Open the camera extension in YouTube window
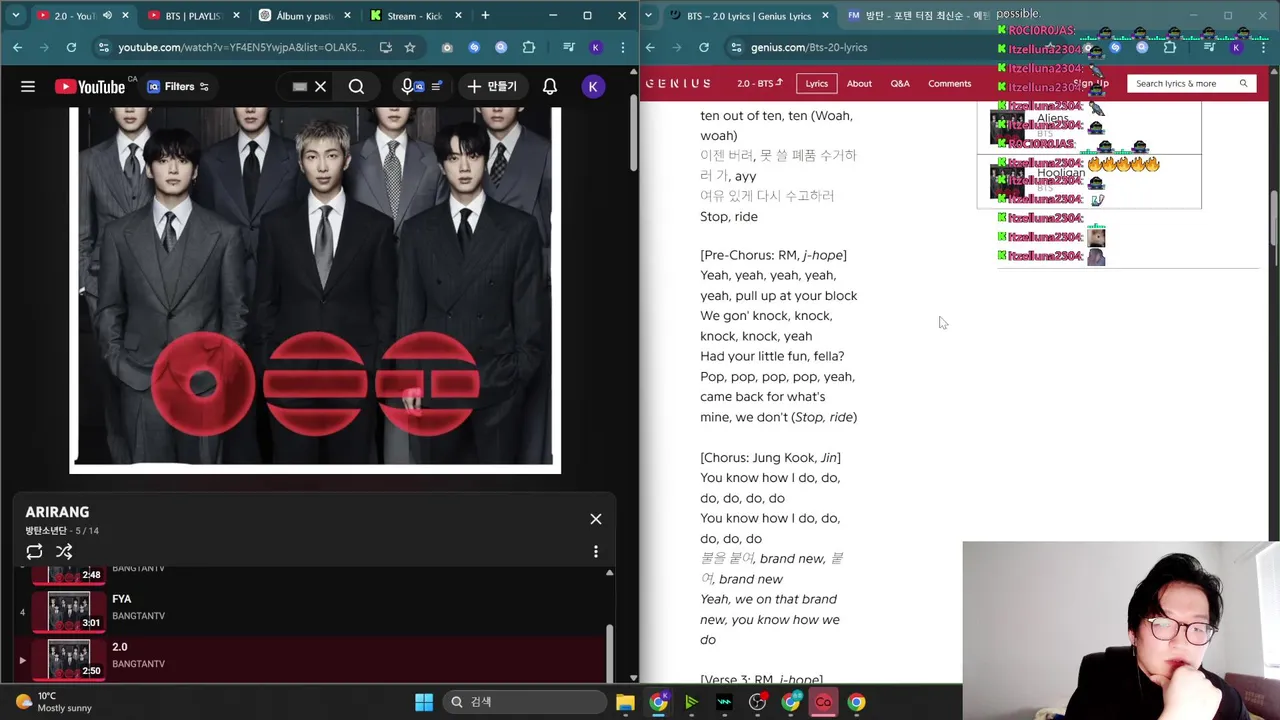 [x=447, y=47]
